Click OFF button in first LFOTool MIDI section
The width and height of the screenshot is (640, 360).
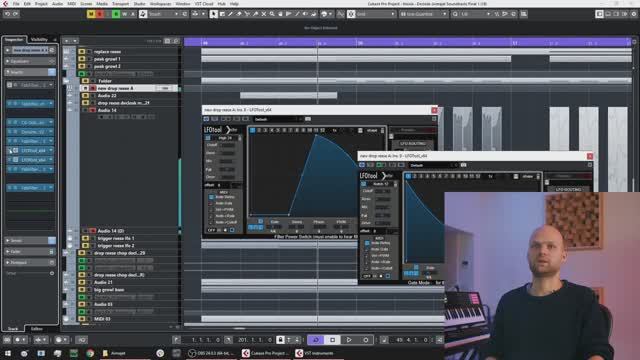pos(211,231)
